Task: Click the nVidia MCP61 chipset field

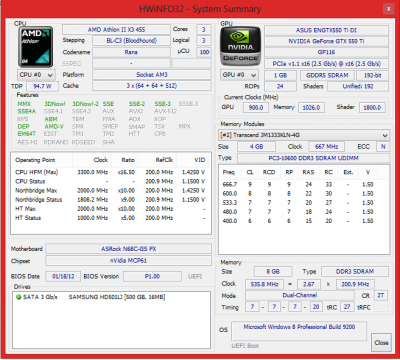Action: 128,261
